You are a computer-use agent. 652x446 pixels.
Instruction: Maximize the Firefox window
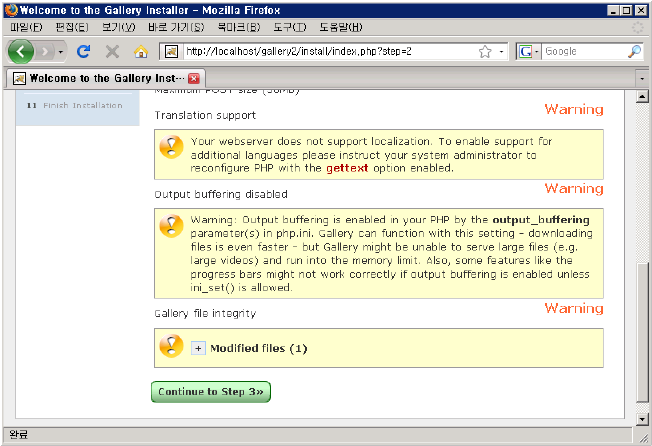click(x=626, y=10)
